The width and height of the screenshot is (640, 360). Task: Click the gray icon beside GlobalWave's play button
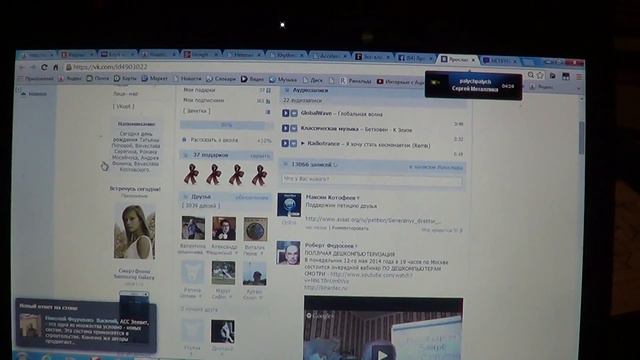[x=294, y=113]
